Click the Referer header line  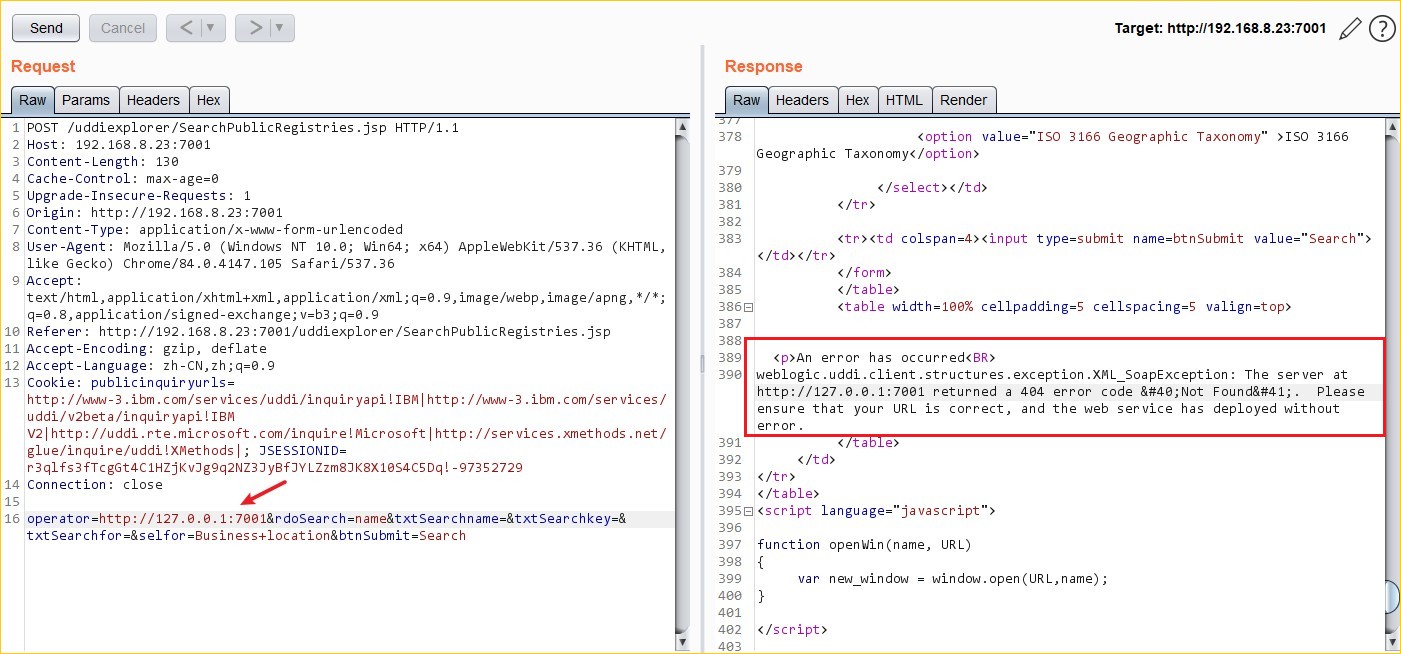click(319, 332)
